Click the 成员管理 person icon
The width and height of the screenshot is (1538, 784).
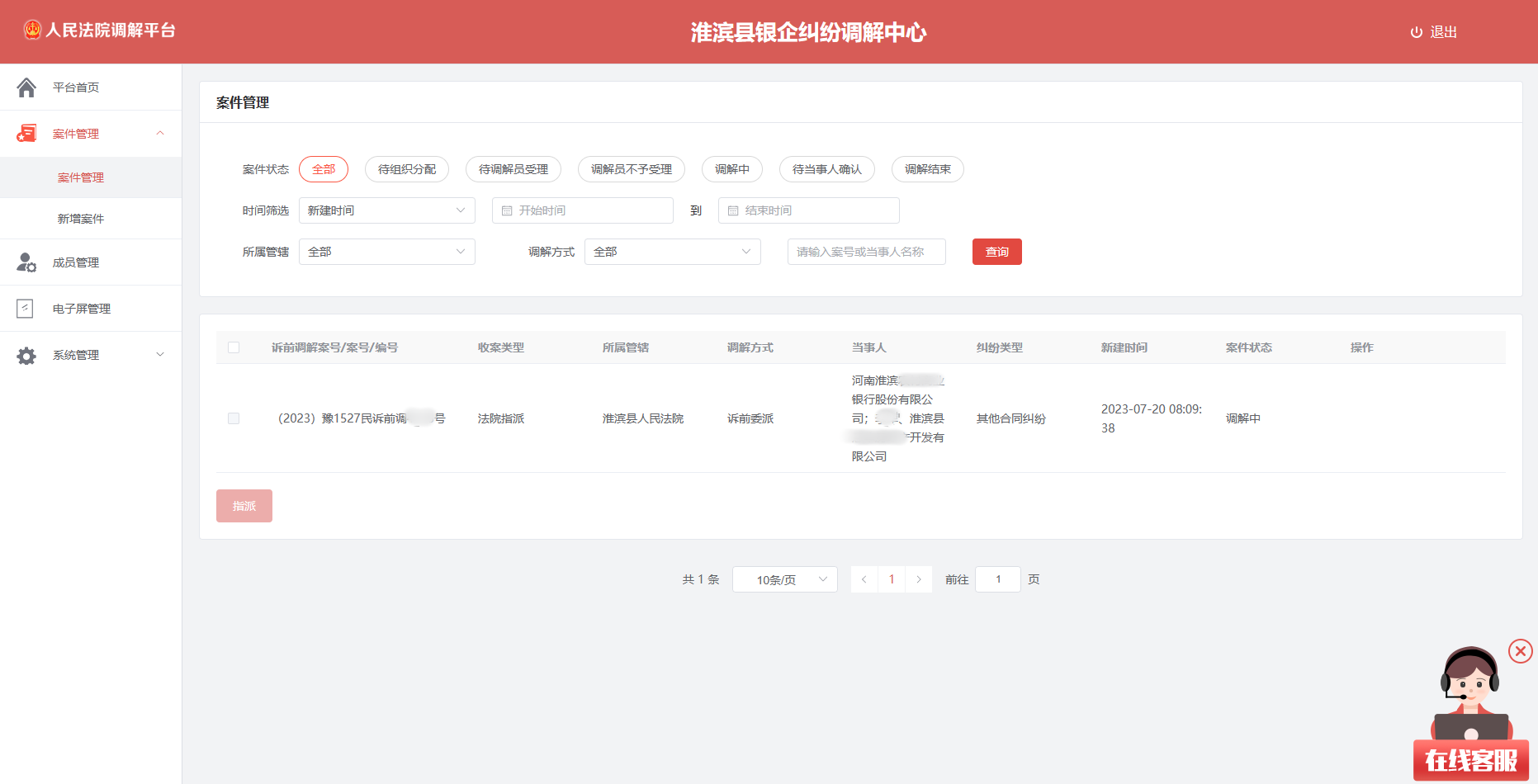click(x=26, y=262)
